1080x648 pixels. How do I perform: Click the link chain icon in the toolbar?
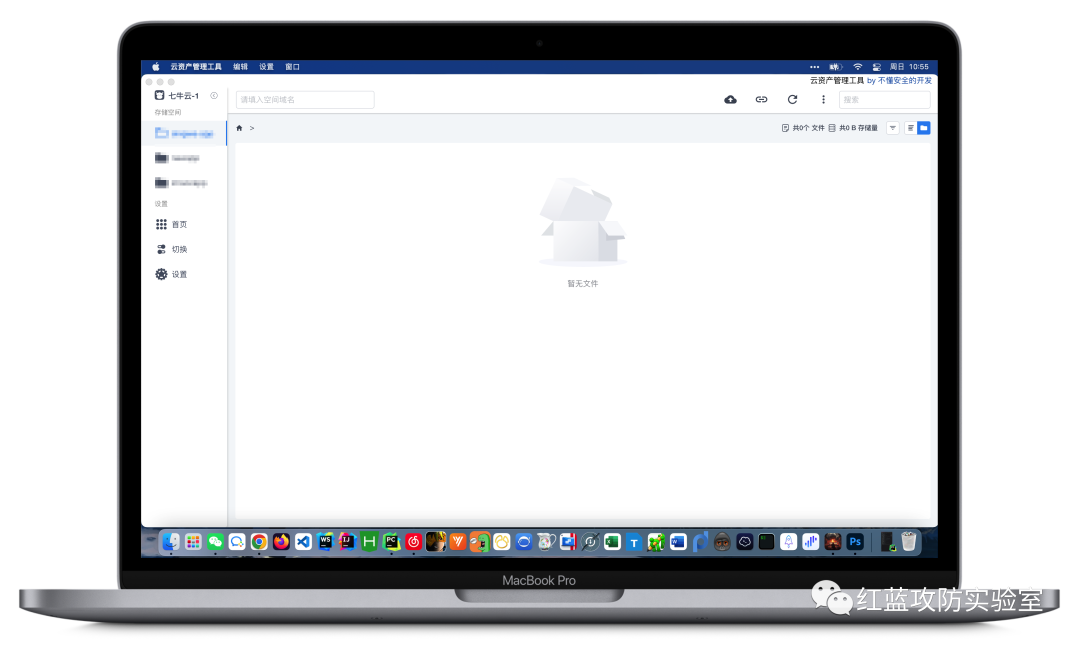point(761,100)
